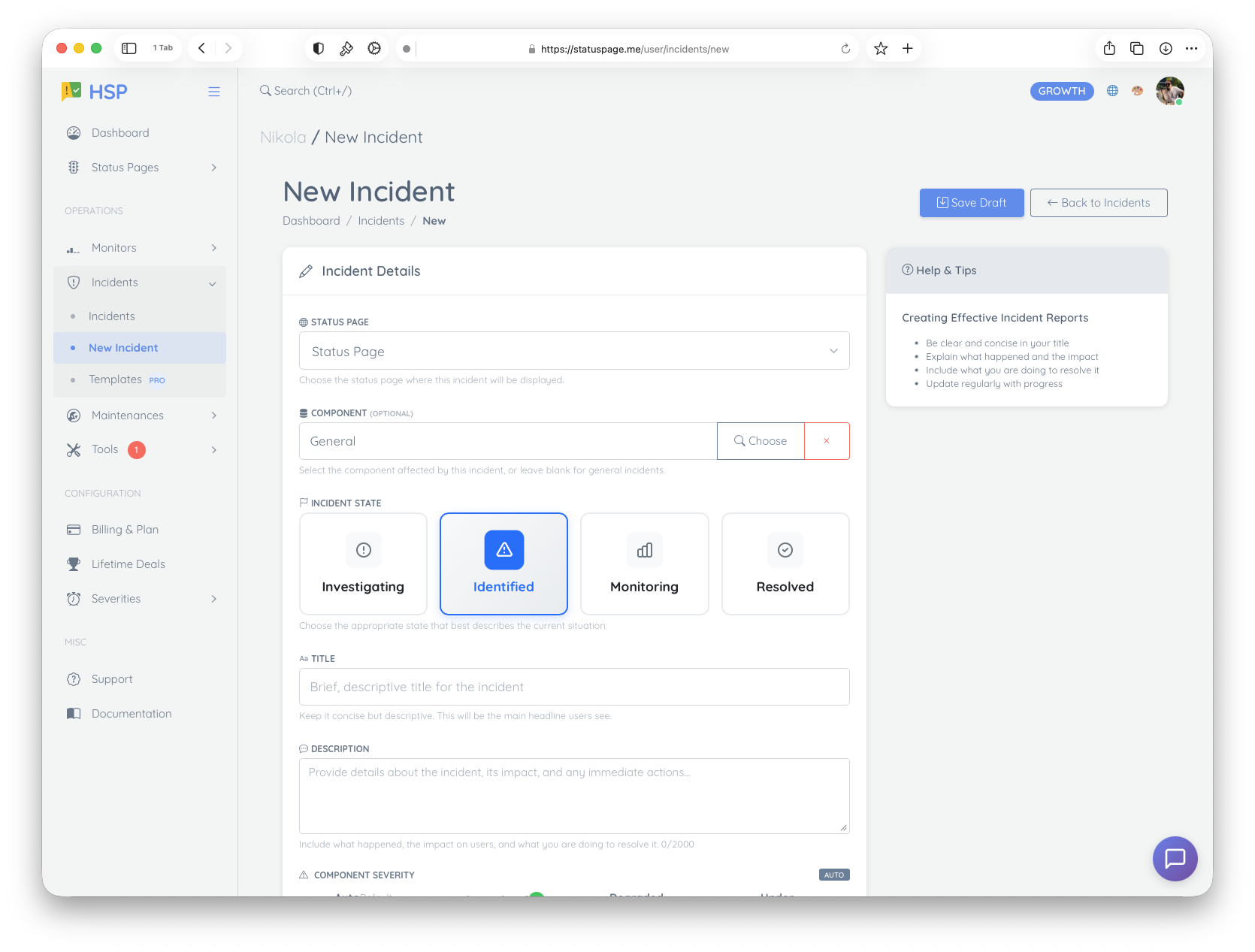Select the Monitors icon in the sidebar

pos(73,247)
